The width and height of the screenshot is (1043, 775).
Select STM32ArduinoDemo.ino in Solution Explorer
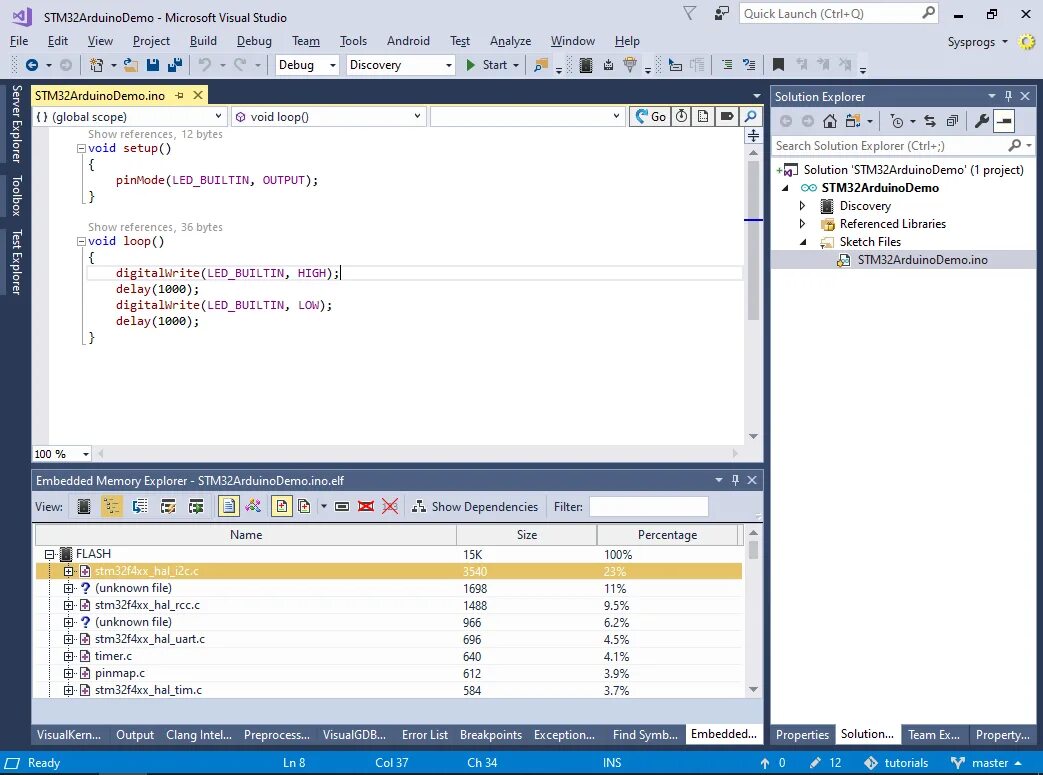pos(922,260)
